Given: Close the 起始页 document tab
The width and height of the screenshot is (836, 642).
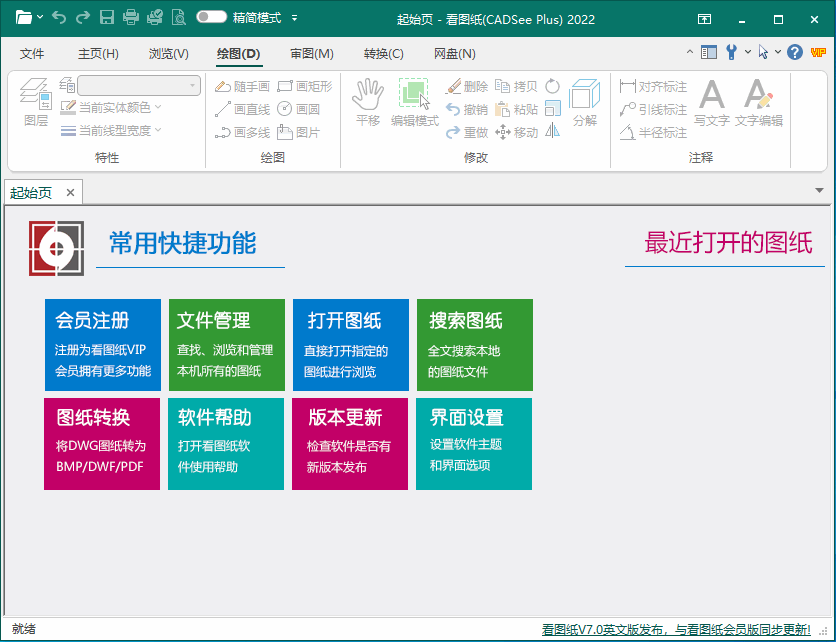Looking at the screenshot, I should 70,192.
